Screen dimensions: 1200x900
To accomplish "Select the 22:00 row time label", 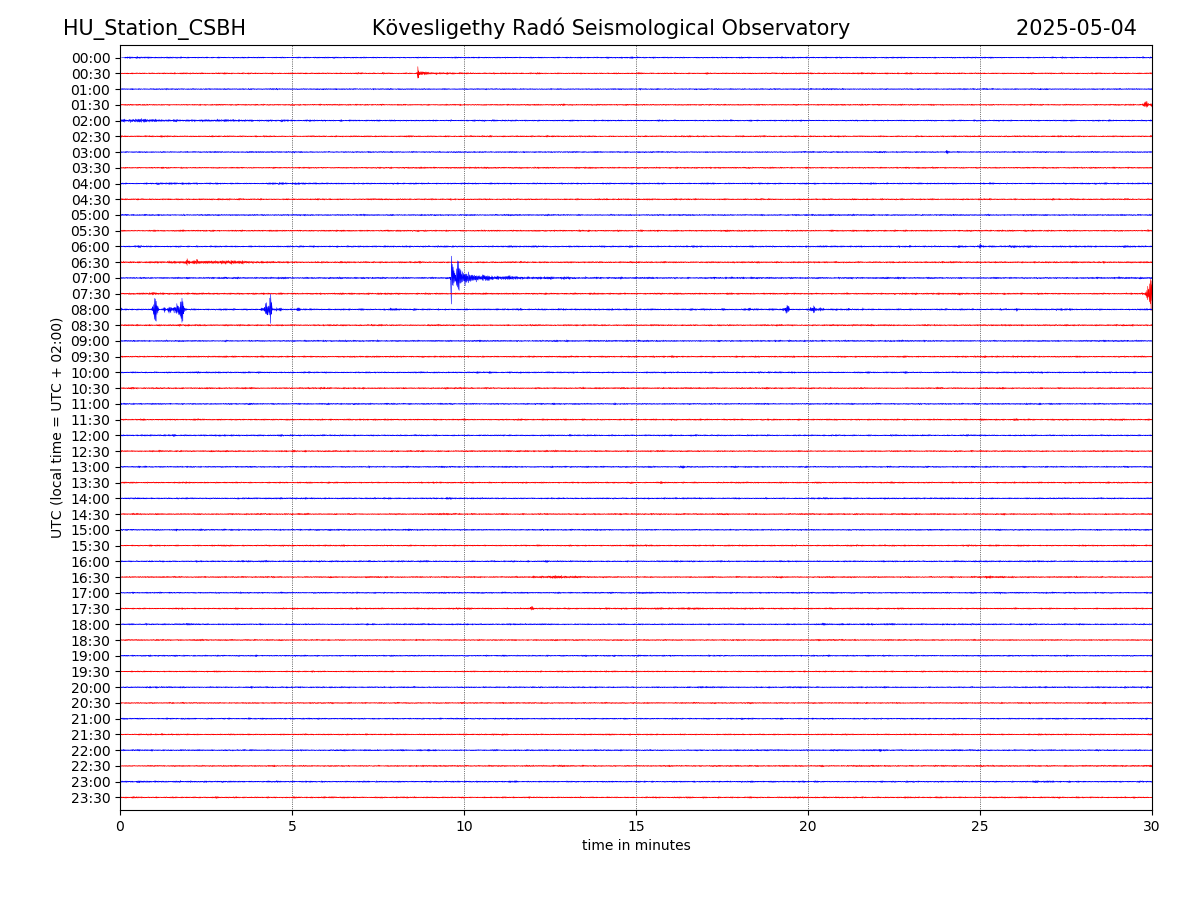I will pos(91,751).
